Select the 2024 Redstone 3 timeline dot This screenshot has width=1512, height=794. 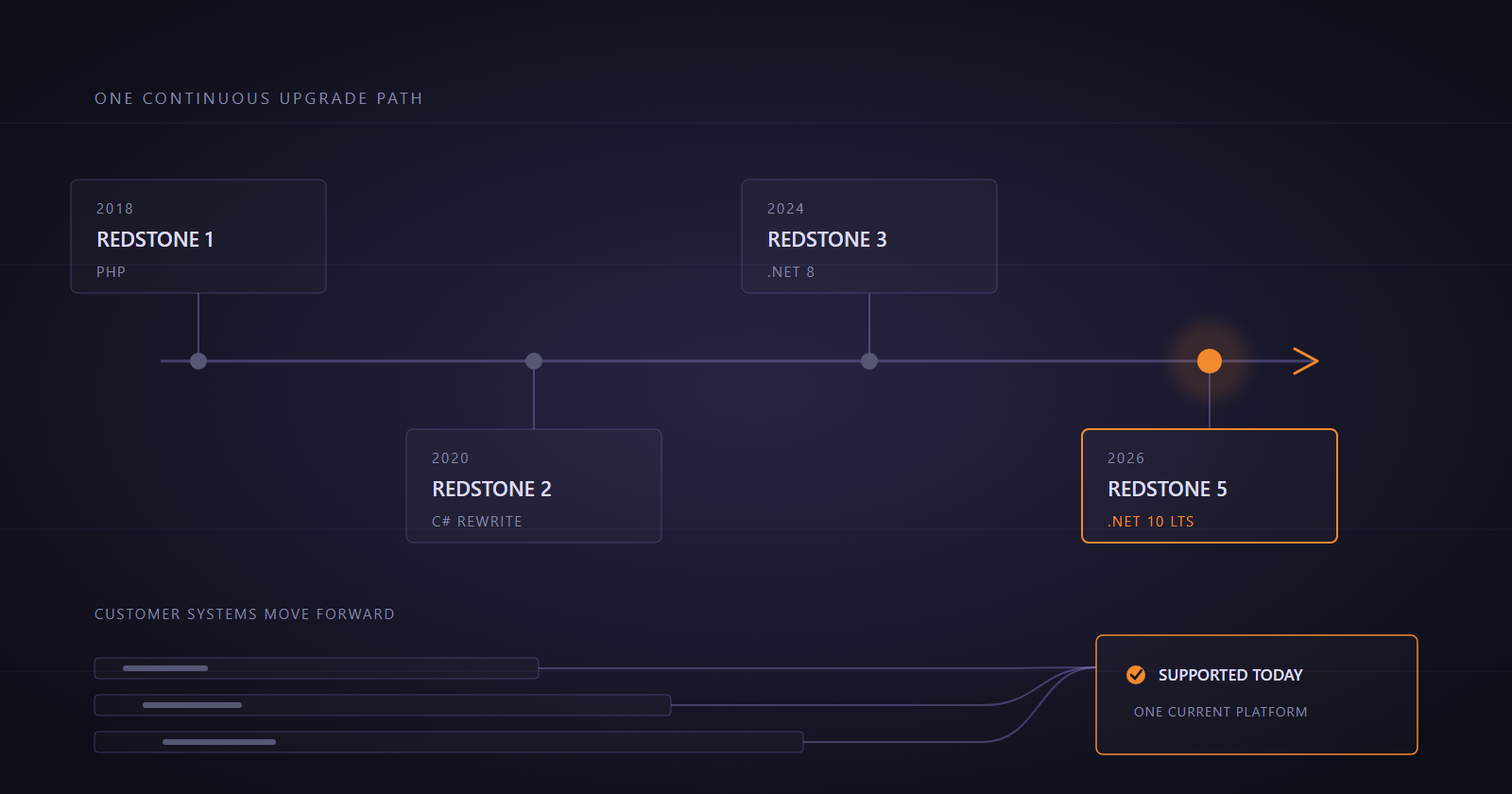(869, 361)
